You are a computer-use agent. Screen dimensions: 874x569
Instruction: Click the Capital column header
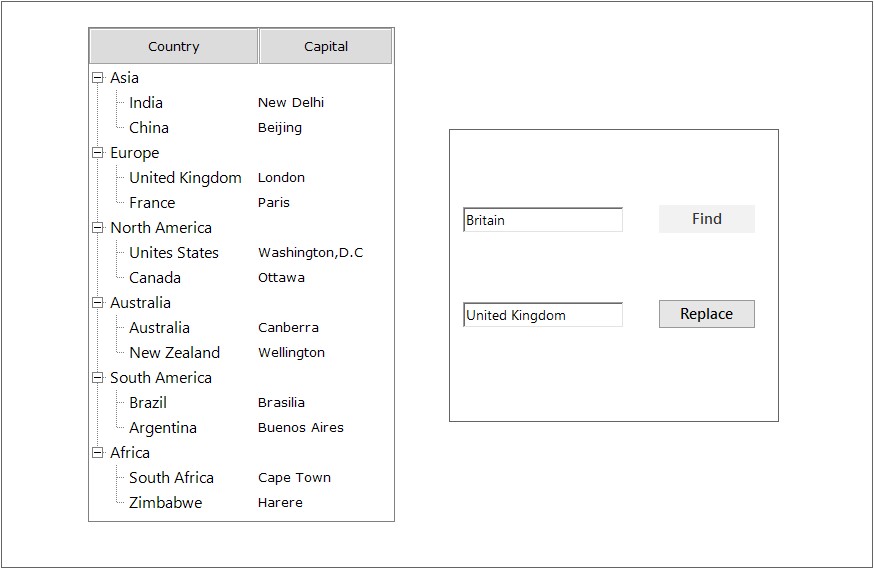coord(326,47)
